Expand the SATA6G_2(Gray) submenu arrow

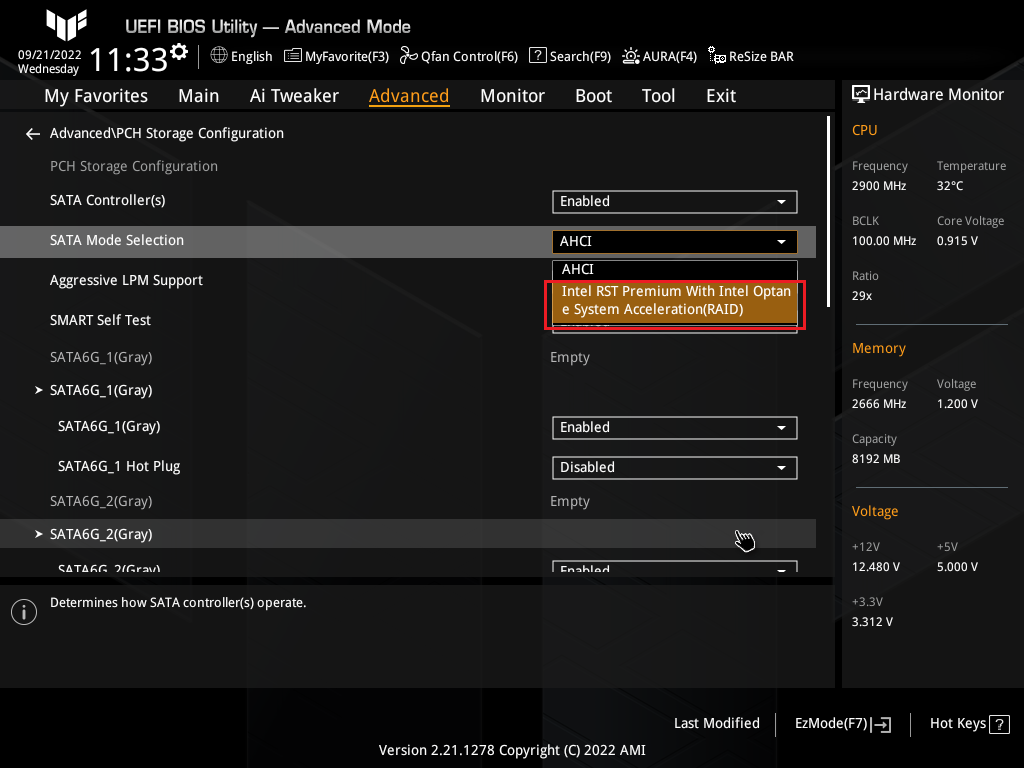39,534
